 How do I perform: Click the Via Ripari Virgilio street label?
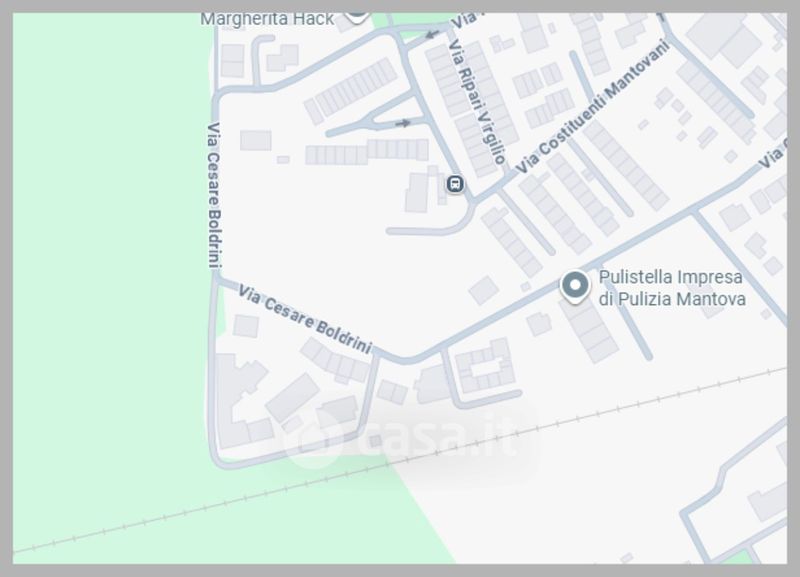pos(477,102)
